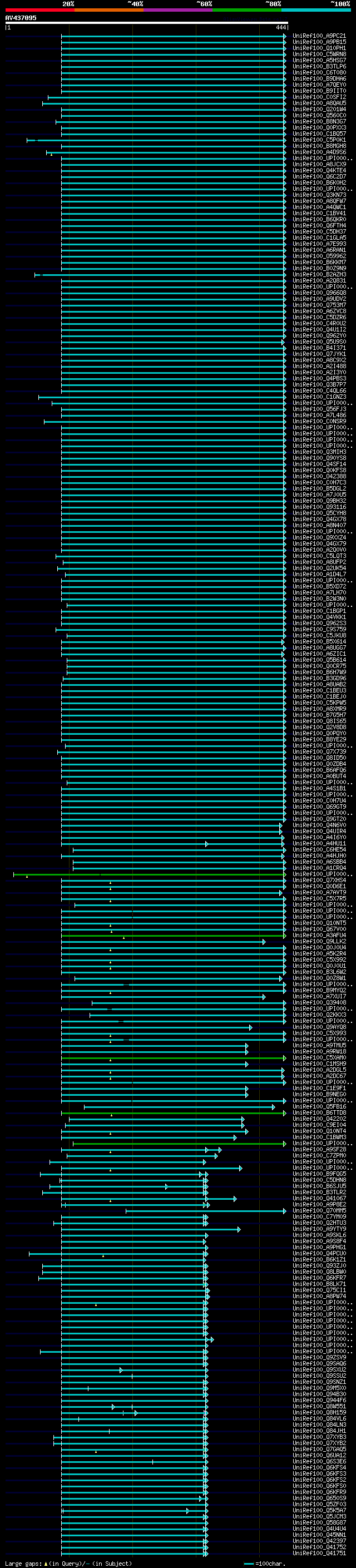Image resolution: width=356 pixels, height=1568 pixels.
Task: Select the query label AV437095
Action: tap(21, 18)
